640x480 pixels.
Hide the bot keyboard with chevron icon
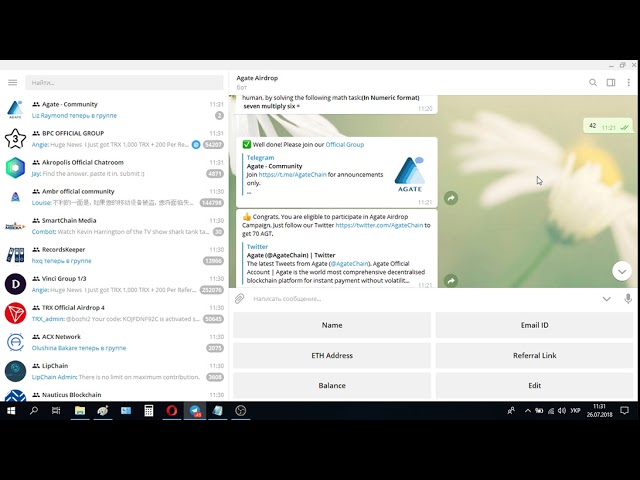[607, 299]
